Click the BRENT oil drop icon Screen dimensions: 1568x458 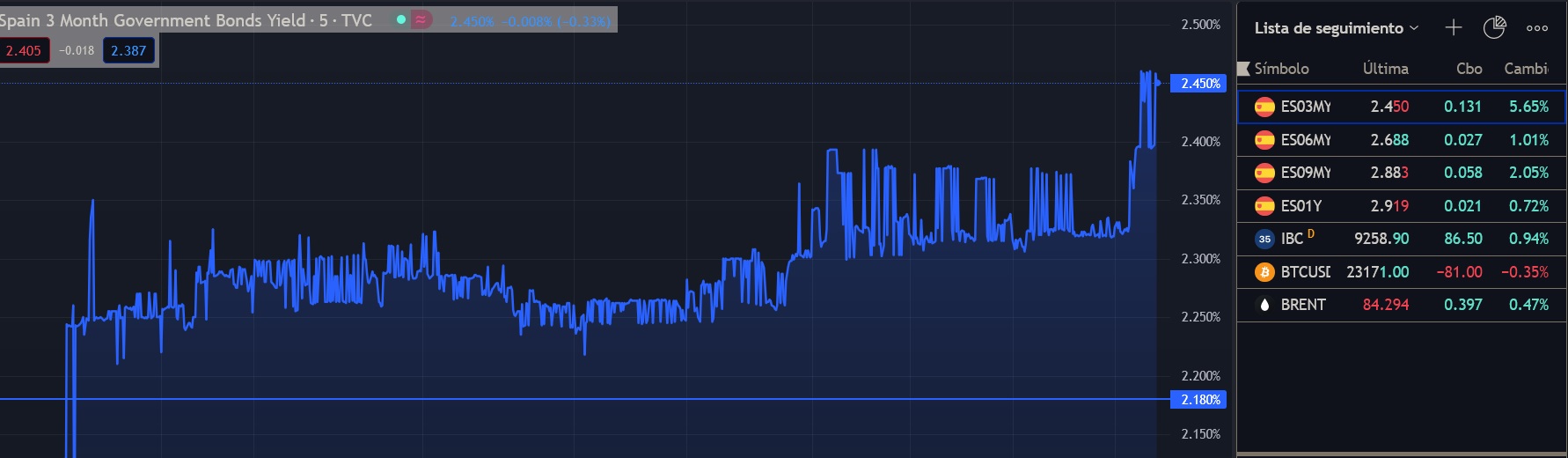pos(1264,305)
